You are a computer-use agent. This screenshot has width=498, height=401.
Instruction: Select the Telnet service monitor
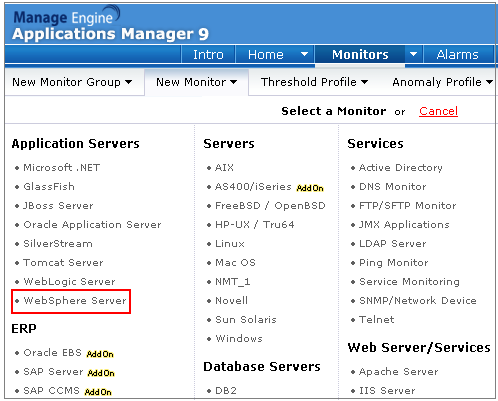(x=377, y=320)
